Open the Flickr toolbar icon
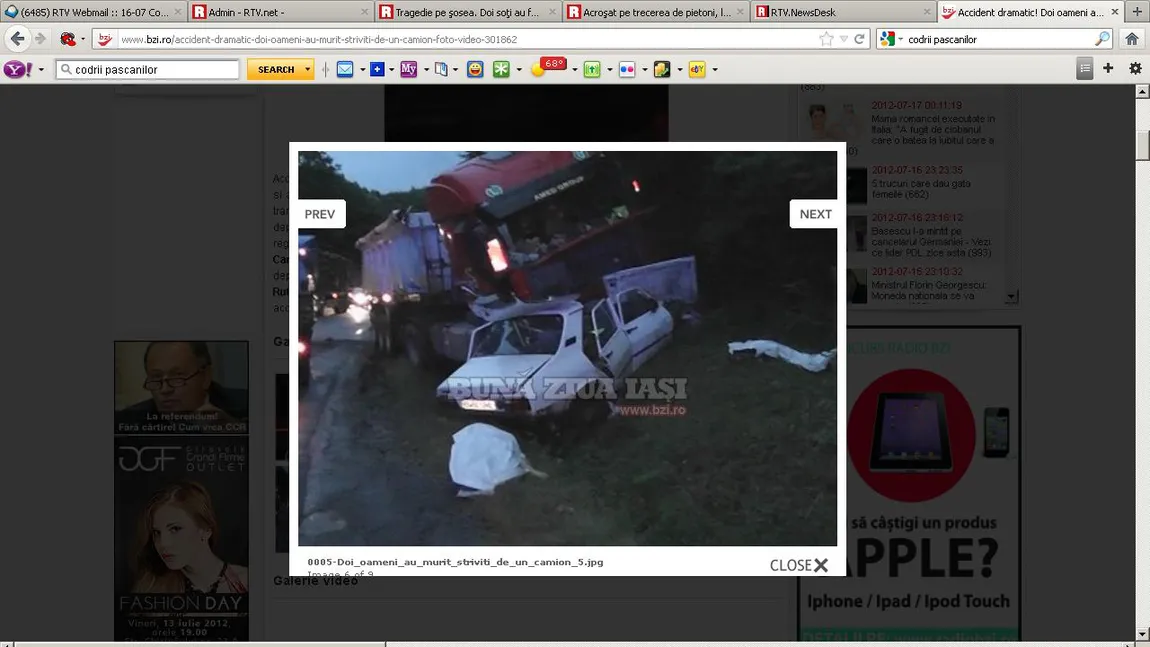 point(627,69)
